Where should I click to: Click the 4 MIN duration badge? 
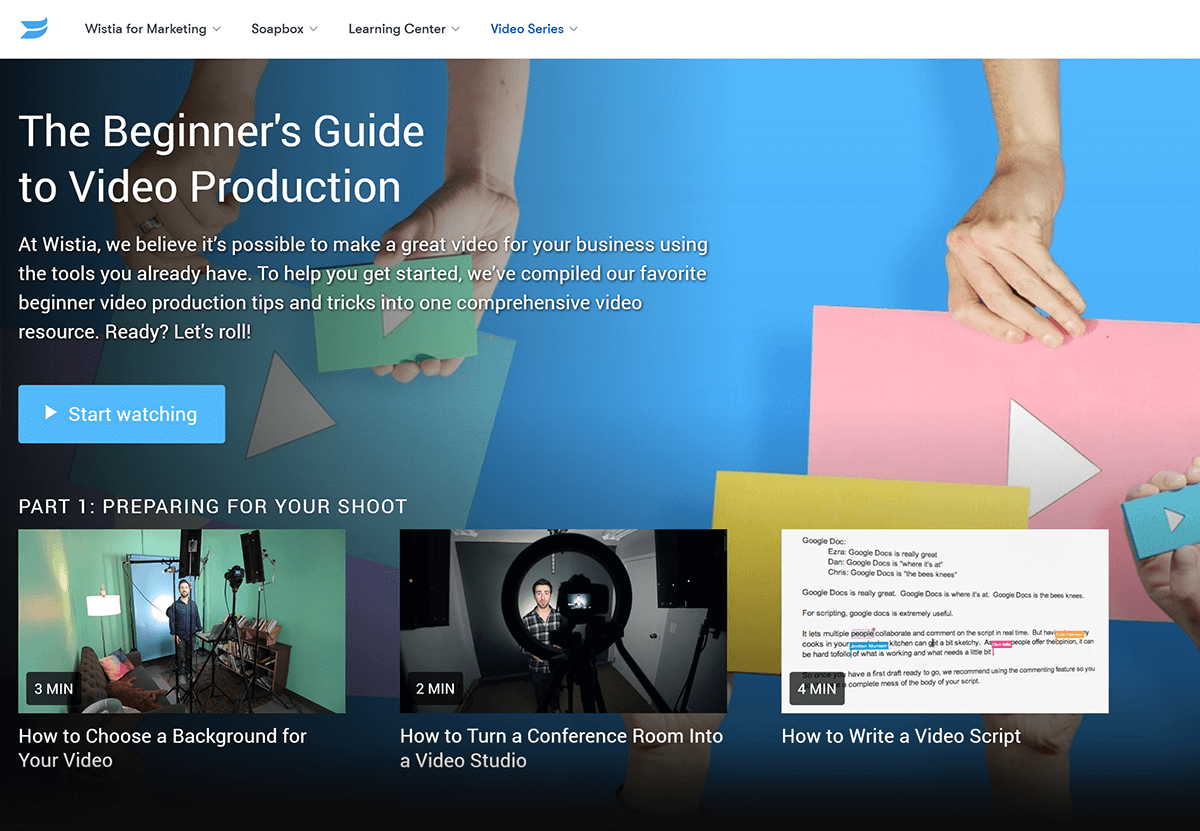click(x=817, y=688)
